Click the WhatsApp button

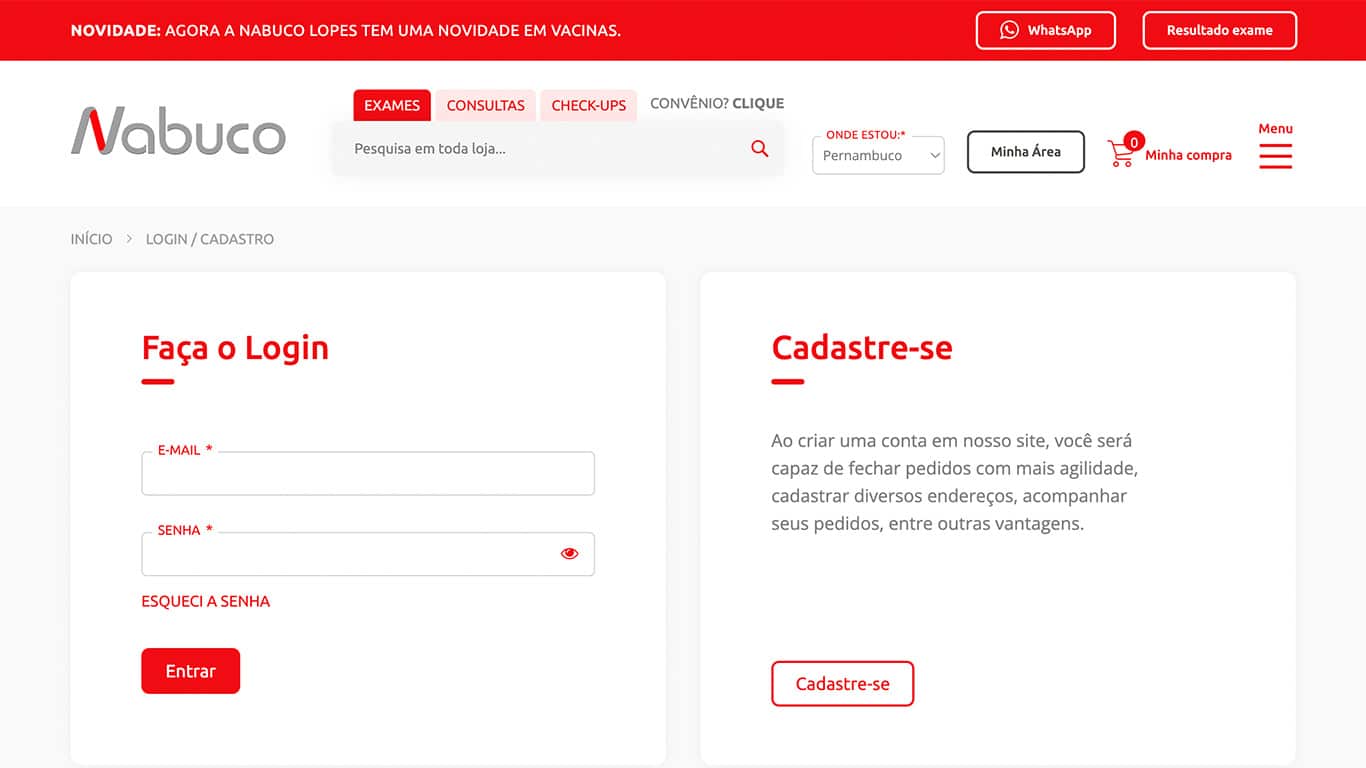point(1045,30)
